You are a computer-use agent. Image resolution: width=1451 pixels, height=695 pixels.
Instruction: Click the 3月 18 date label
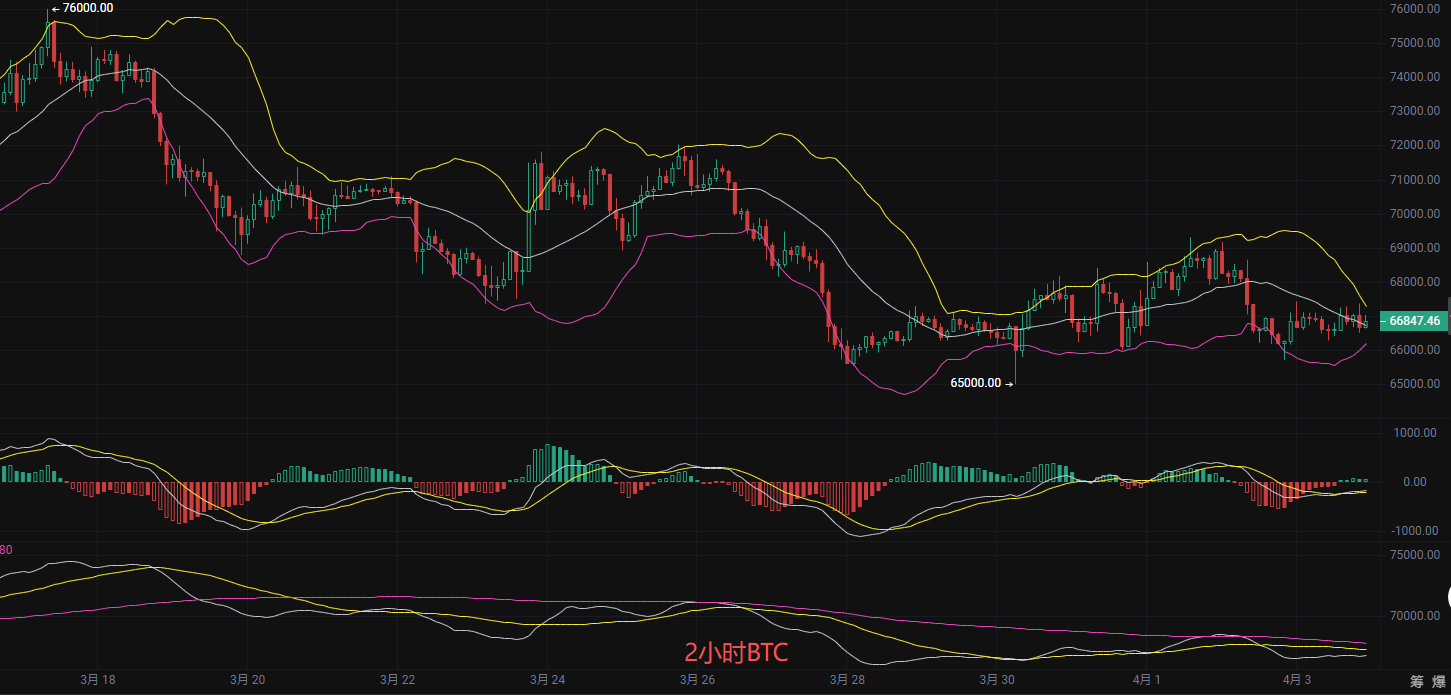96,680
